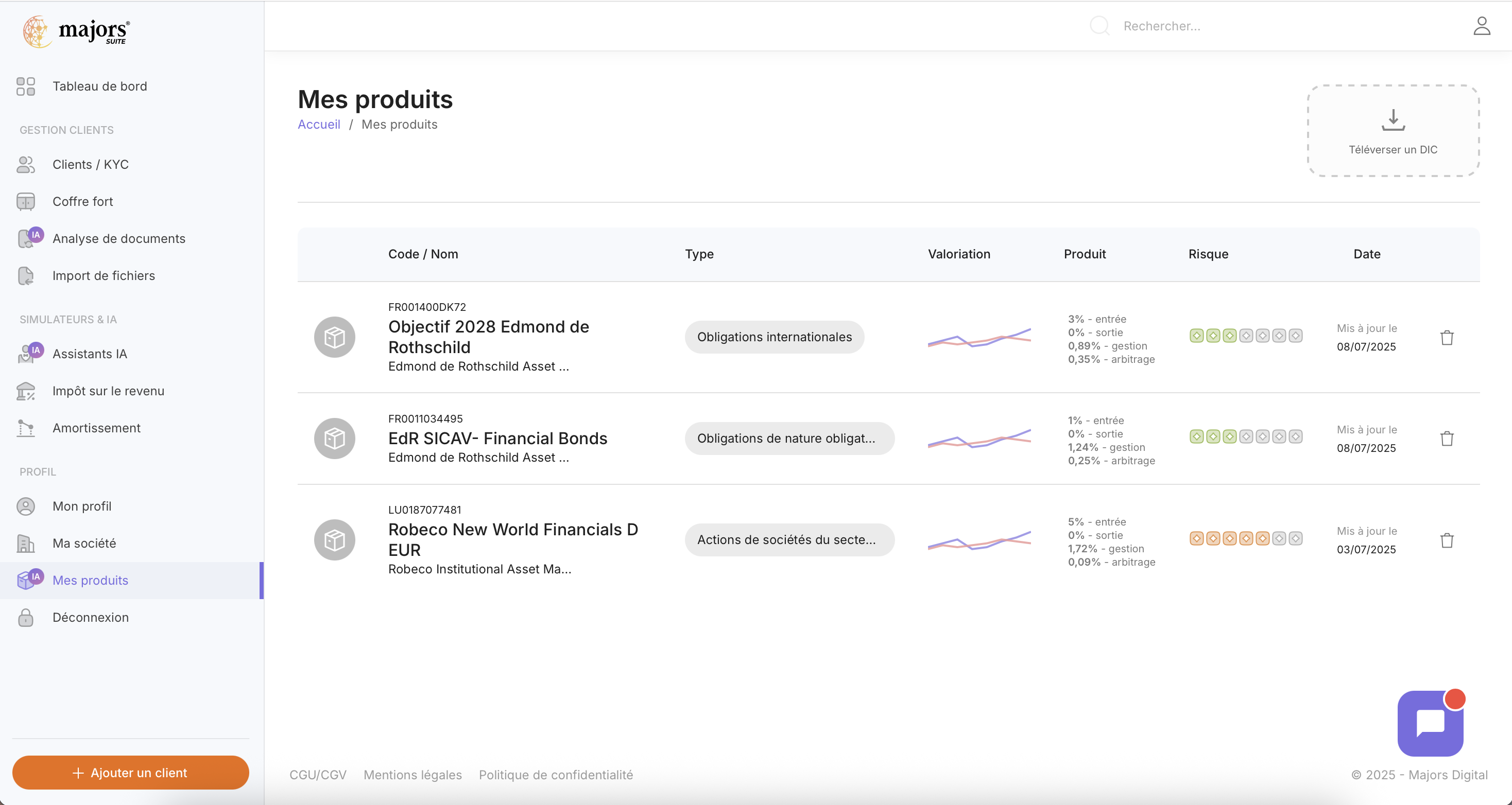Click Téléverser un DIC upload zone
This screenshot has height=805, width=1512.
pyautogui.click(x=1393, y=130)
